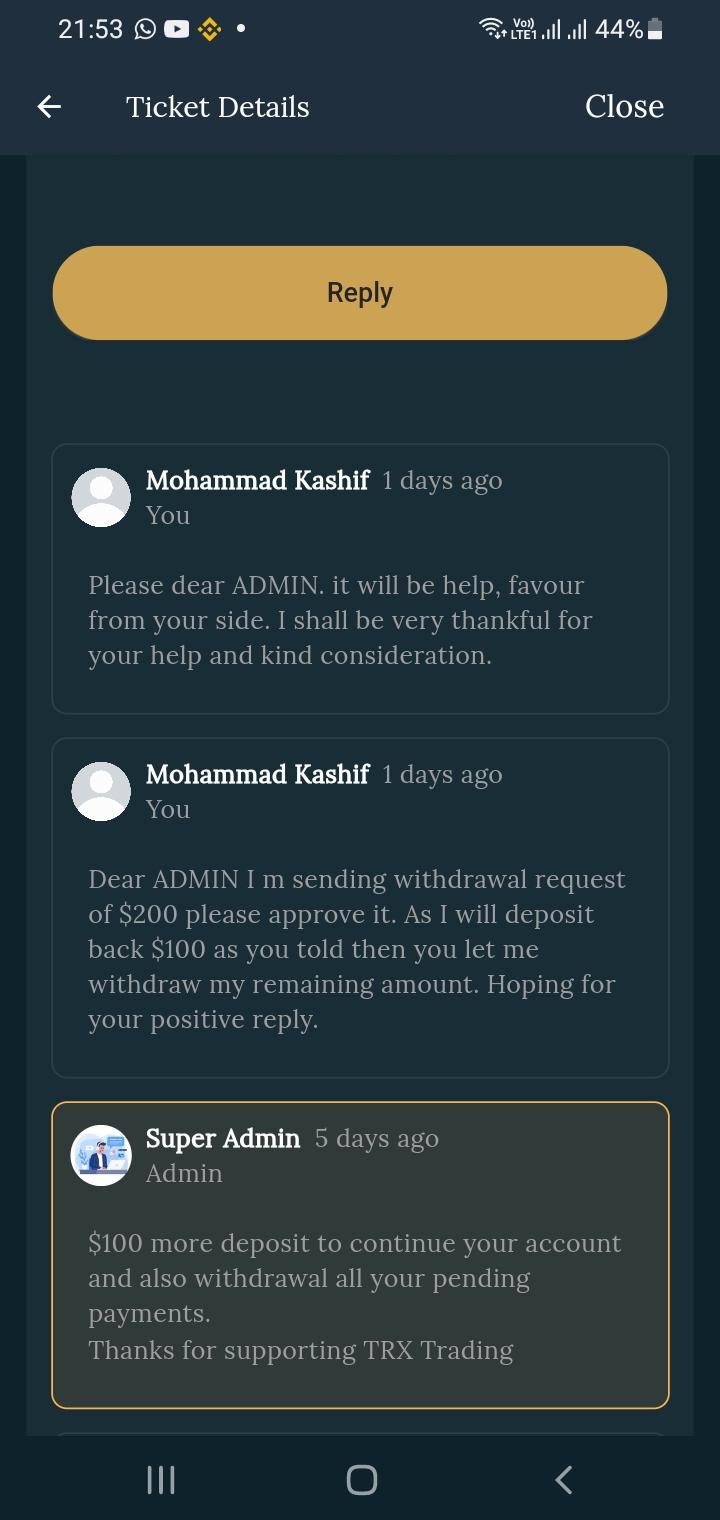Viewport: 720px width, 1520px height.
Task: Open WhatsApp notification icon in status bar
Action: pyautogui.click(x=146, y=30)
